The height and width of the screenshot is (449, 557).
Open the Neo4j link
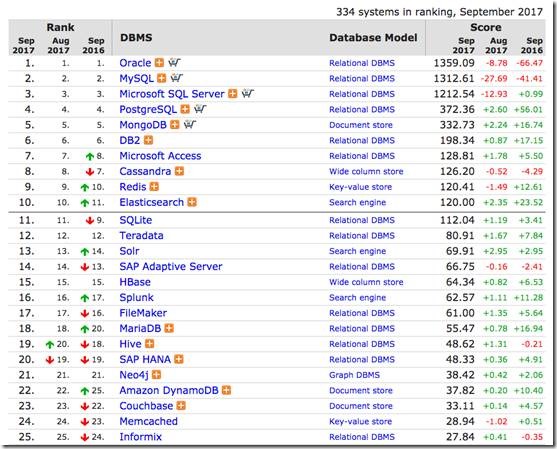134,375
